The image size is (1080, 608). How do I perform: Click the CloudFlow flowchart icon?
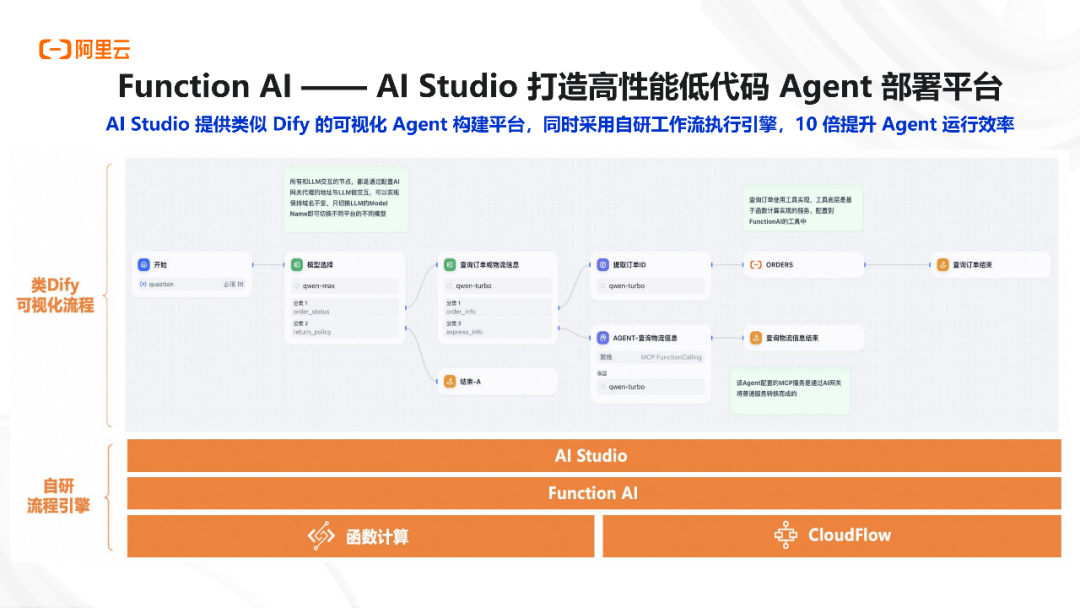pyautogui.click(x=785, y=535)
